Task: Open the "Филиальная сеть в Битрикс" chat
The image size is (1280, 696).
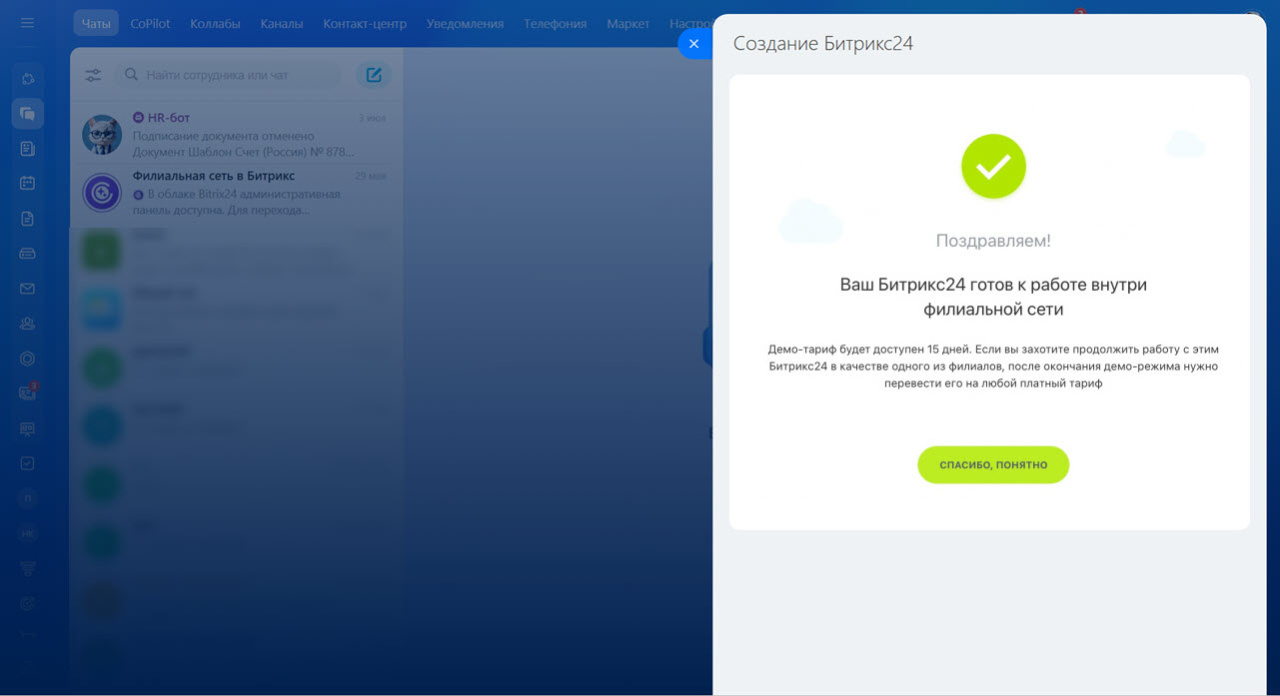Action: [x=236, y=192]
